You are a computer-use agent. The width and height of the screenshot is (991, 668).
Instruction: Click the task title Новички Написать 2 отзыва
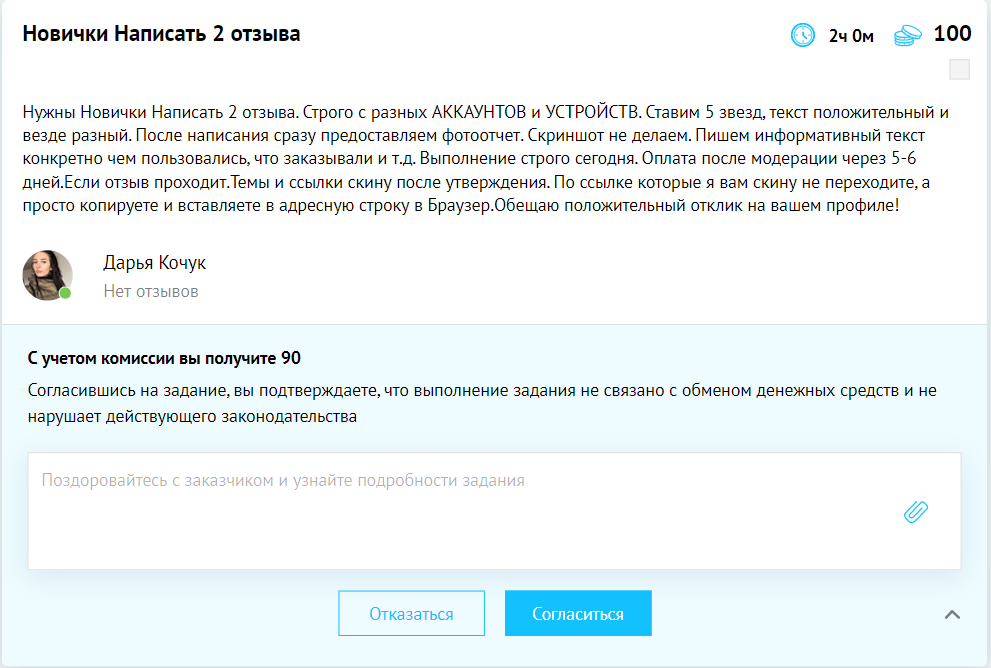pos(161,33)
